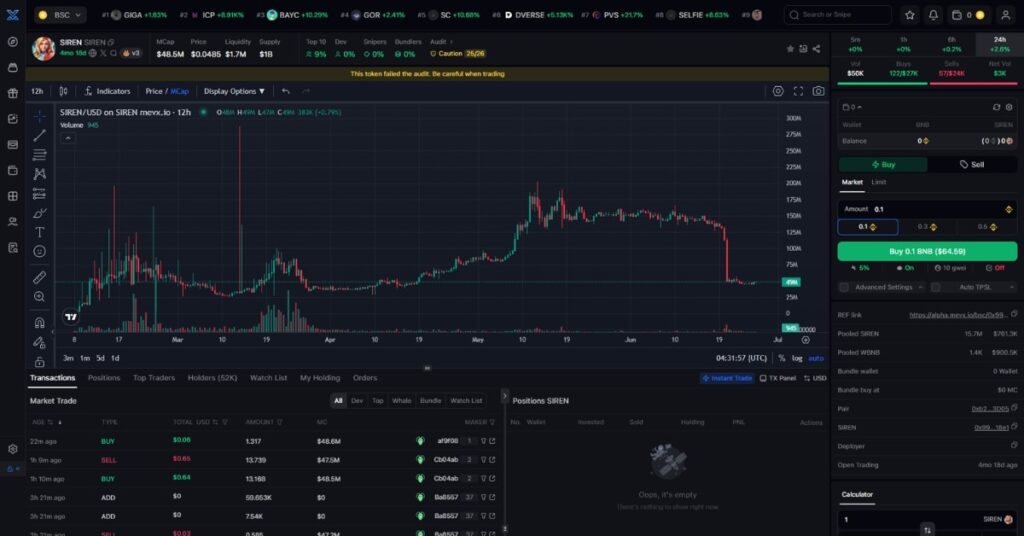Open the Indicators button
Screen dimensions: 1024x536
tap(107, 91)
